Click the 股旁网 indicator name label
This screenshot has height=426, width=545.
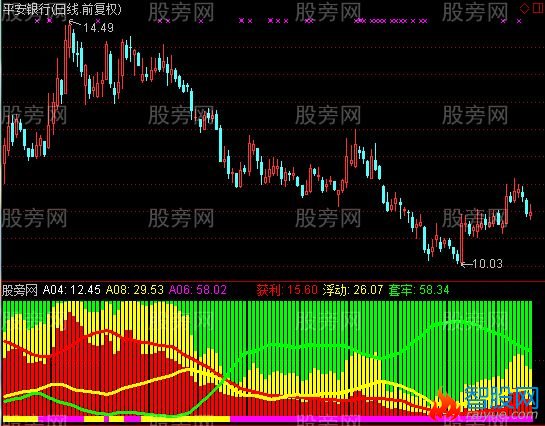click(x=20, y=290)
